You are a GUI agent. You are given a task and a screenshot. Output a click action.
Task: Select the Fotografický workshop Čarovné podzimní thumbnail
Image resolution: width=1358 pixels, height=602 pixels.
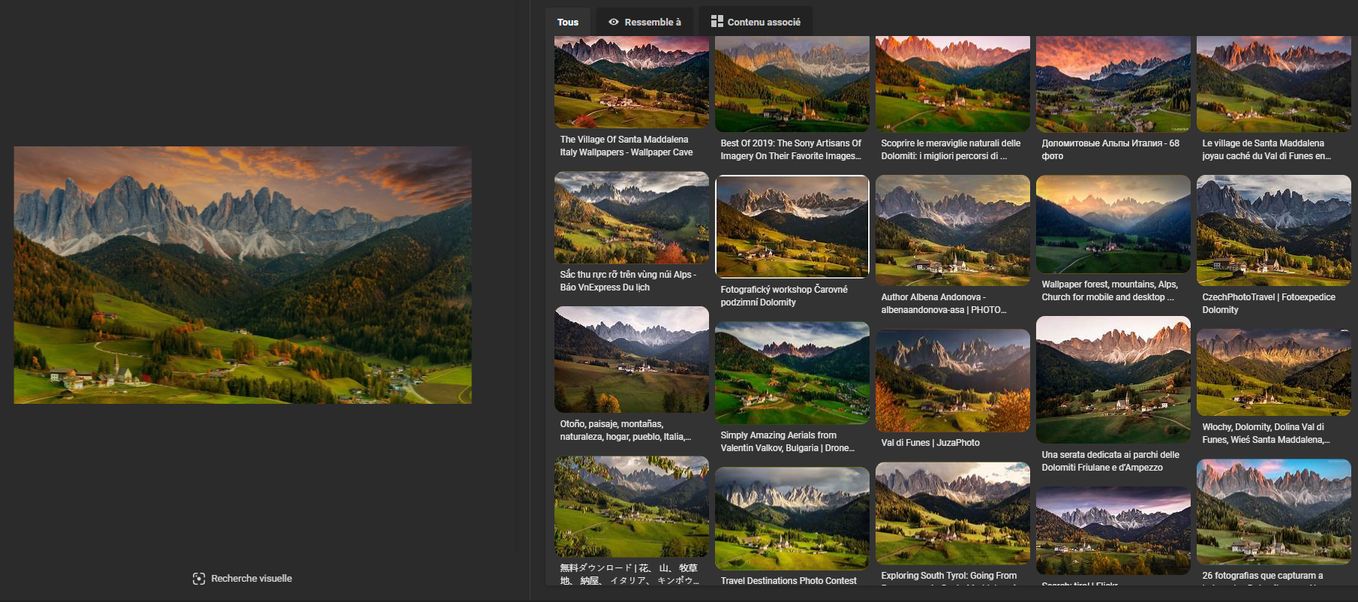[x=792, y=227]
